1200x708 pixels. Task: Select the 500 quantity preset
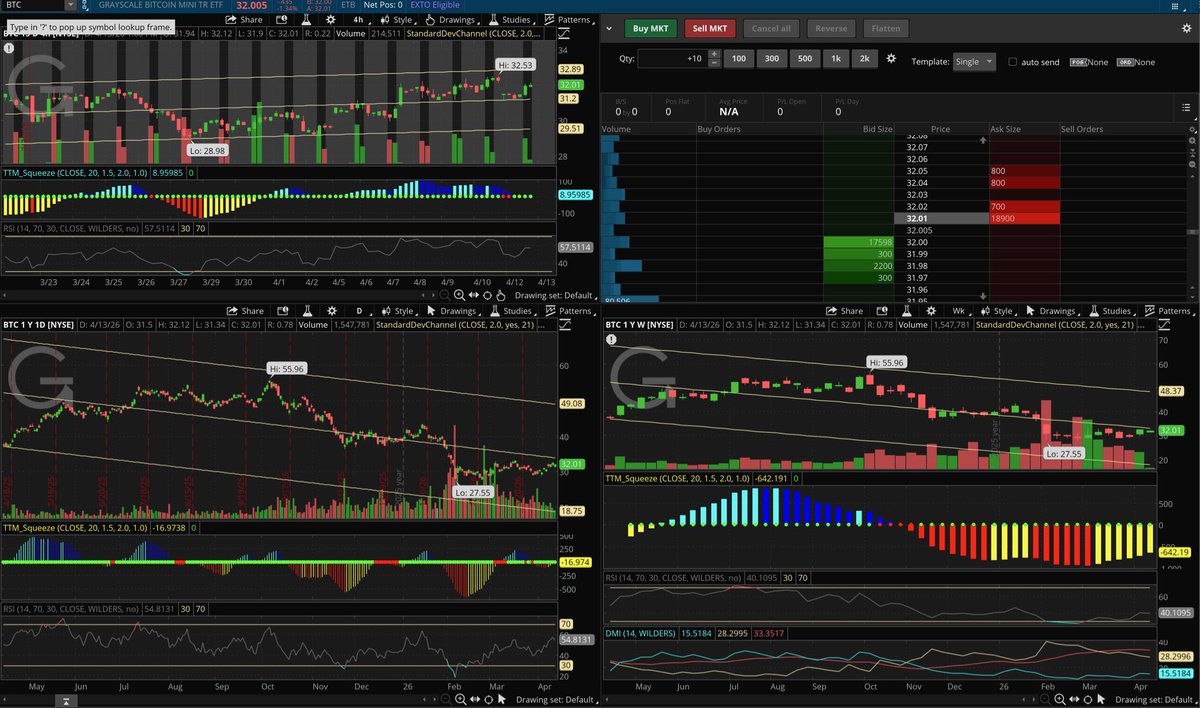click(804, 60)
